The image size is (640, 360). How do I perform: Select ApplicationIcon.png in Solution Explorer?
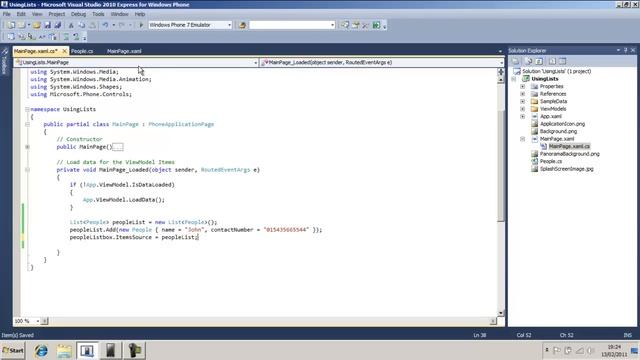(x=562, y=124)
